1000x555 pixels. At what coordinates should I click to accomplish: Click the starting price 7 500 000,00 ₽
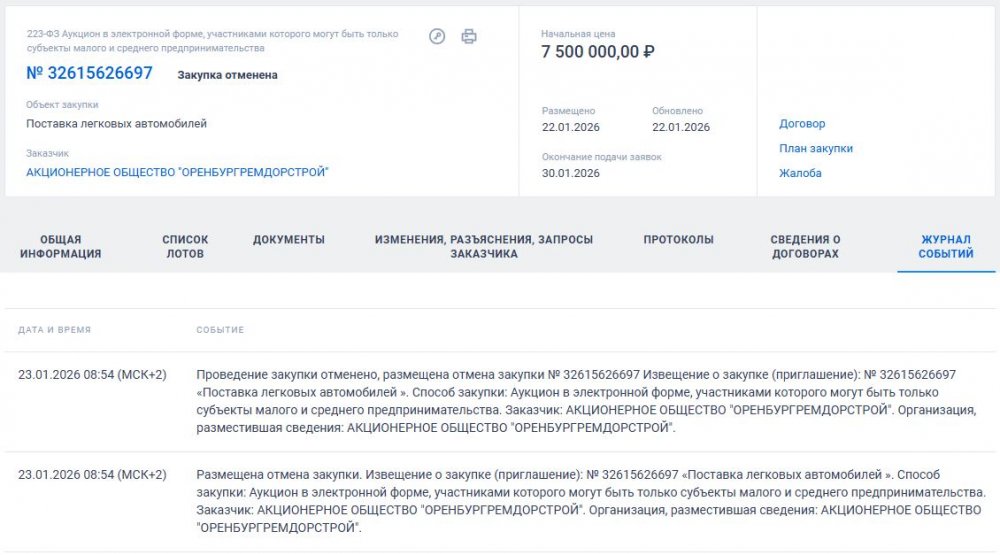coord(598,52)
